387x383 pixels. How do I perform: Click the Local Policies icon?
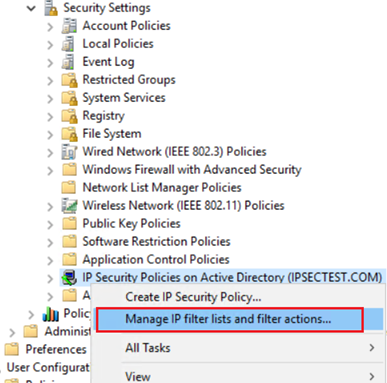pos(68,44)
